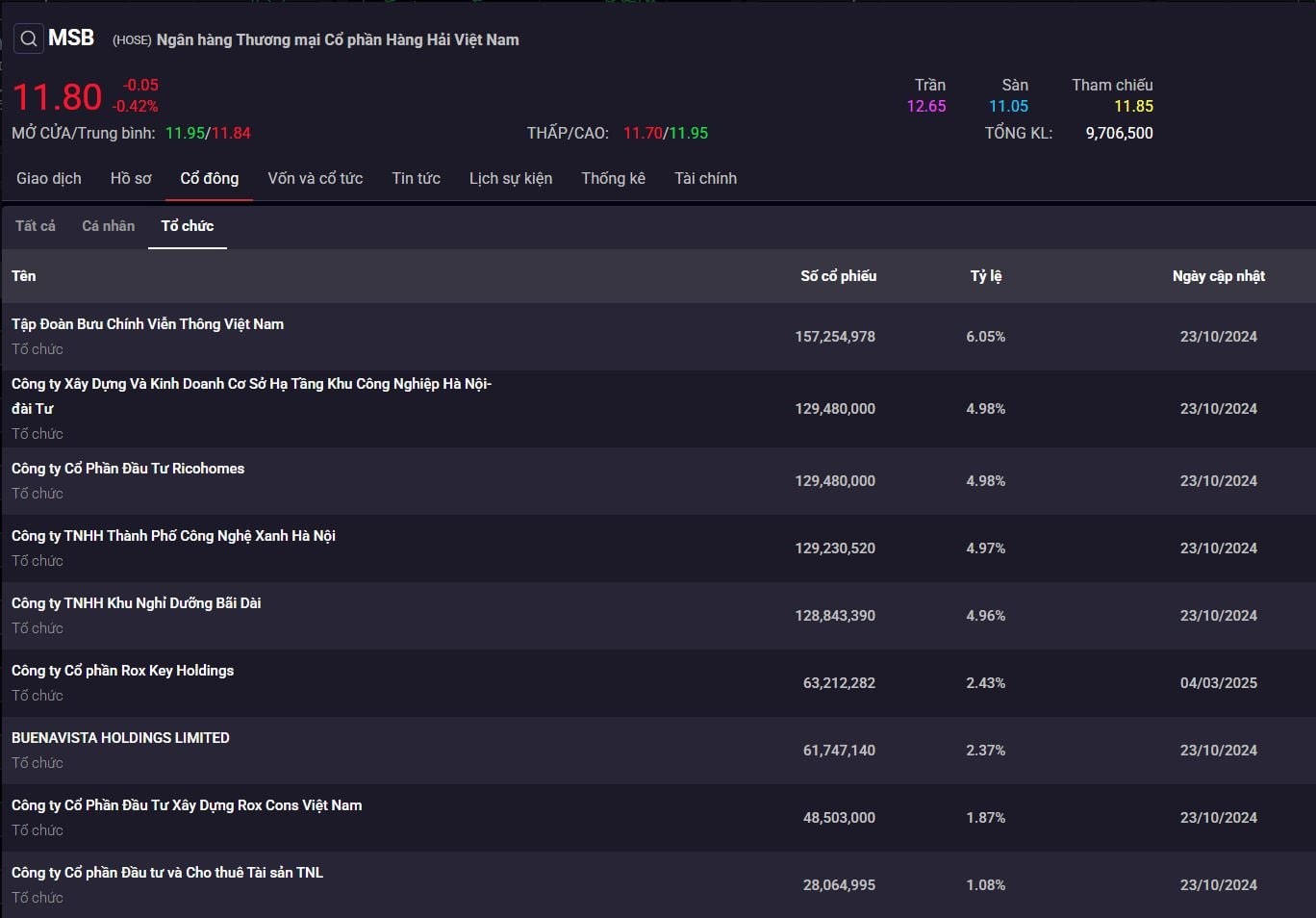Click the -0.42% price change
The image size is (1316, 918).
click(x=136, y=107)
